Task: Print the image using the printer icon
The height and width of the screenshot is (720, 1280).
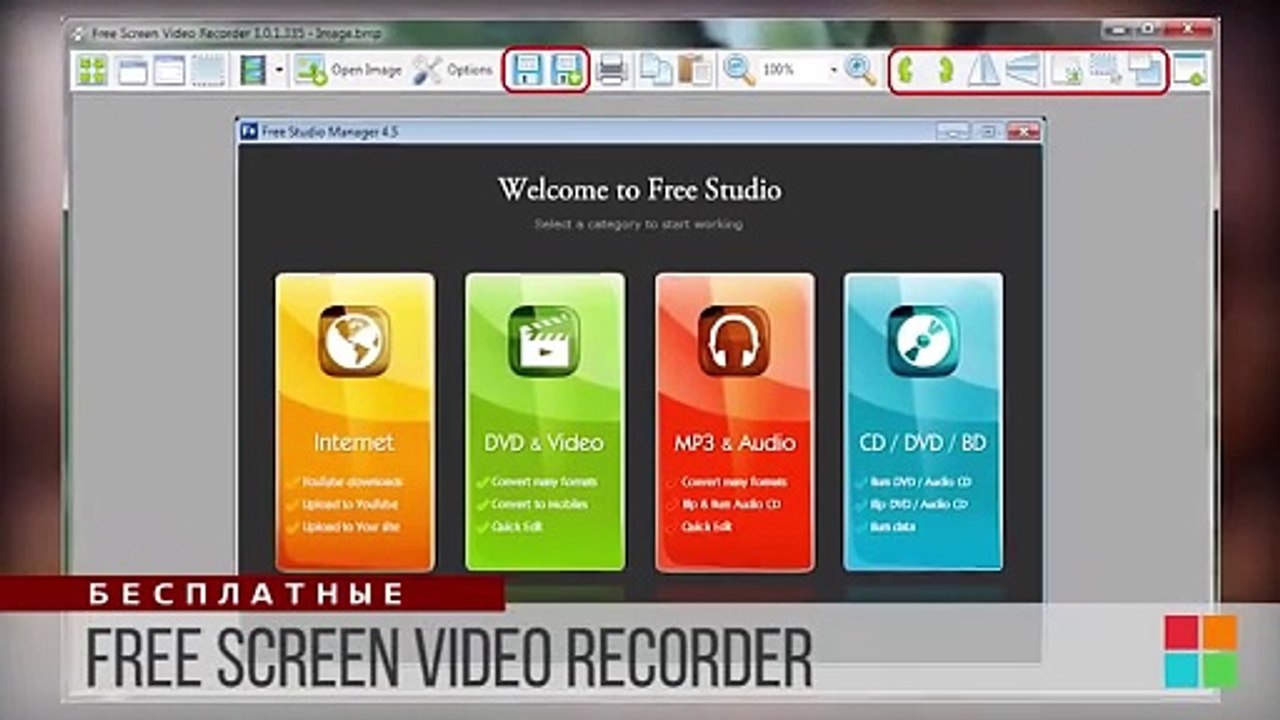Action: pyautogui.click(x=612, y=70)
